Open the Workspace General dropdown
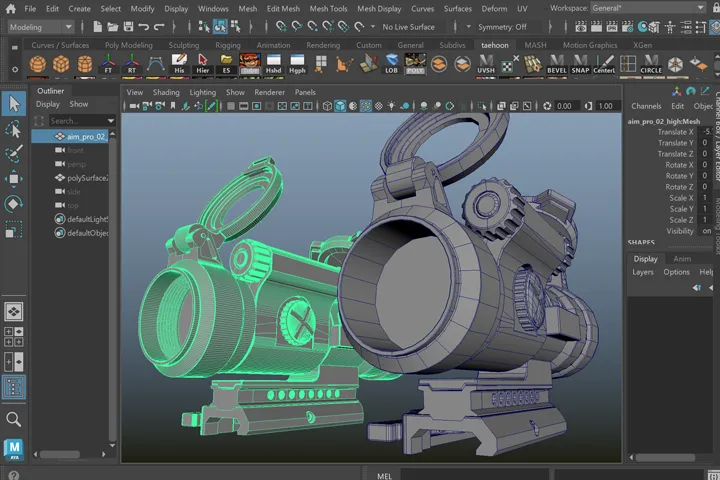 648,8
